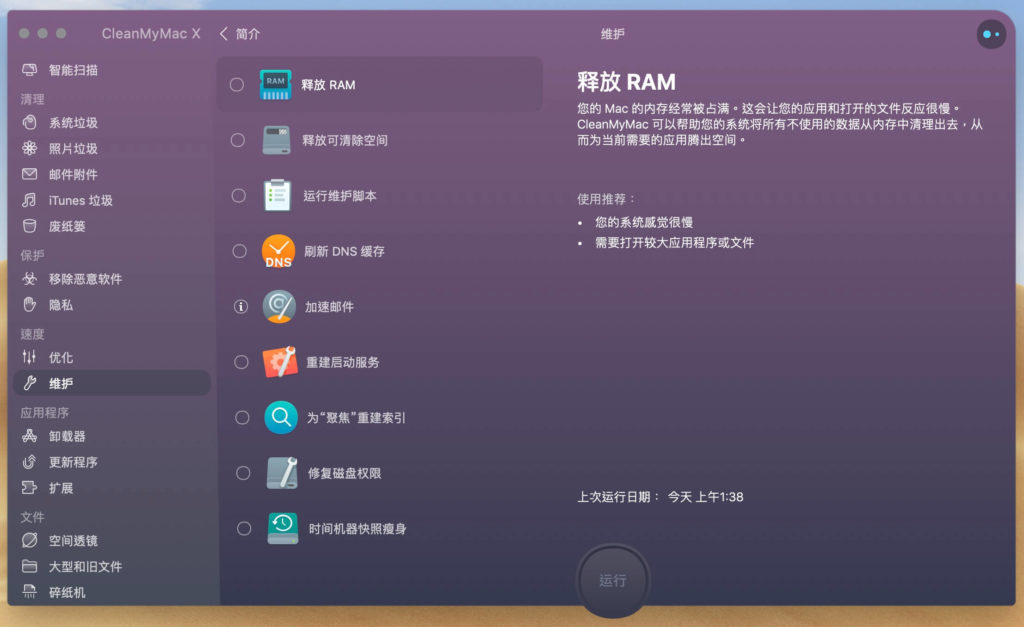
Task: Click the 重建启动服务 gear wrench icon
Action: tap(280, 362)
